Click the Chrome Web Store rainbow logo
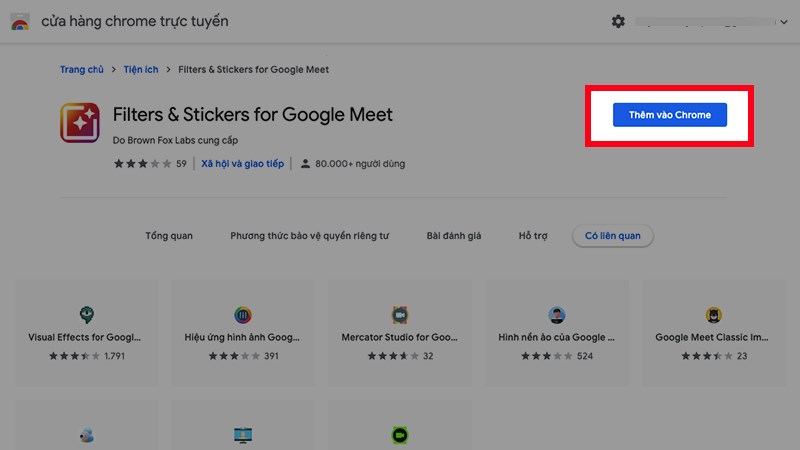This screenshot has height=450, width=800. click(x=20, y=22)
